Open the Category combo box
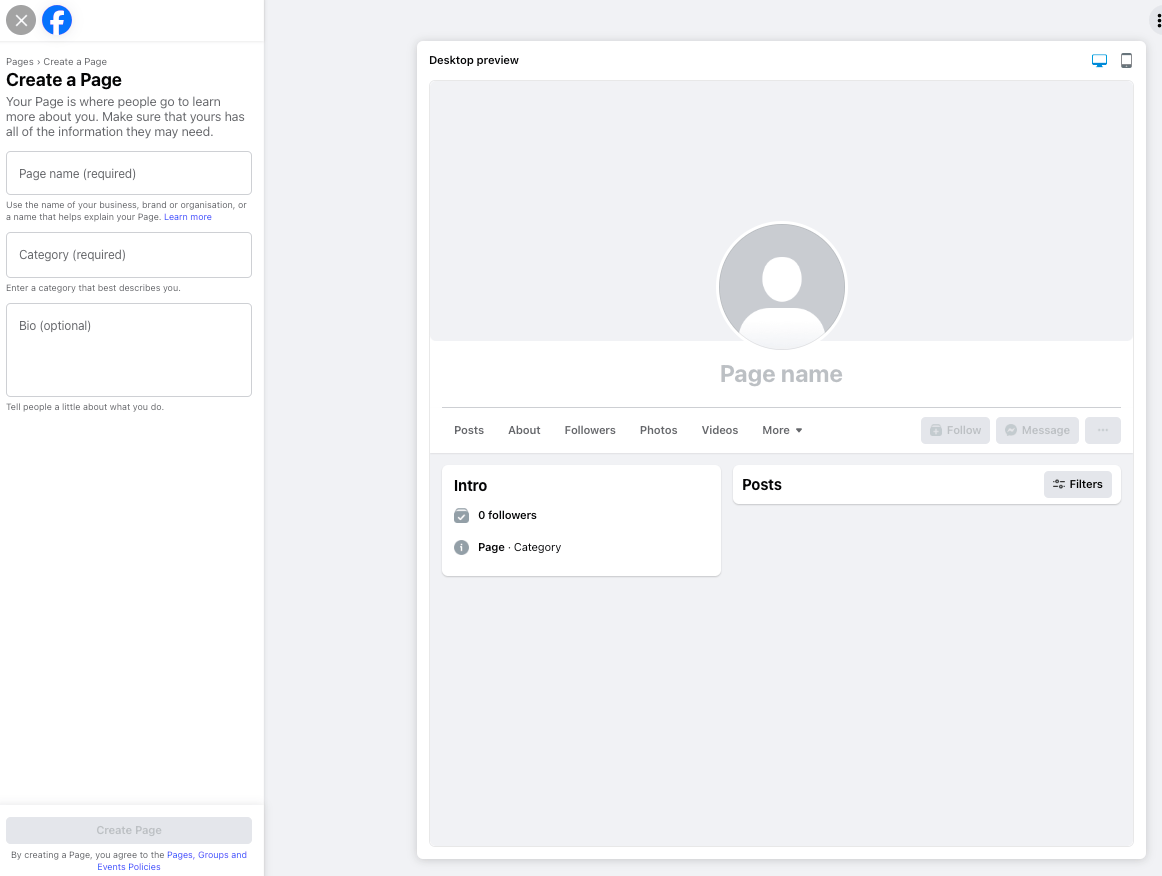The height and width of the screenshot is (876, 1162). coord(129,255)
